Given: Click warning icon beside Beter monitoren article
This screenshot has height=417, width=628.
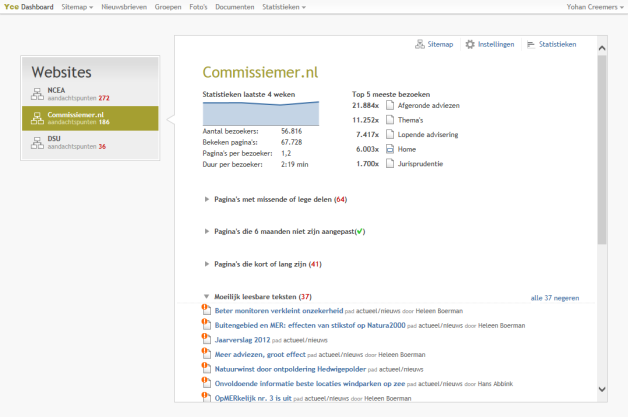Looking at the screenshot, I should (206, 309).
